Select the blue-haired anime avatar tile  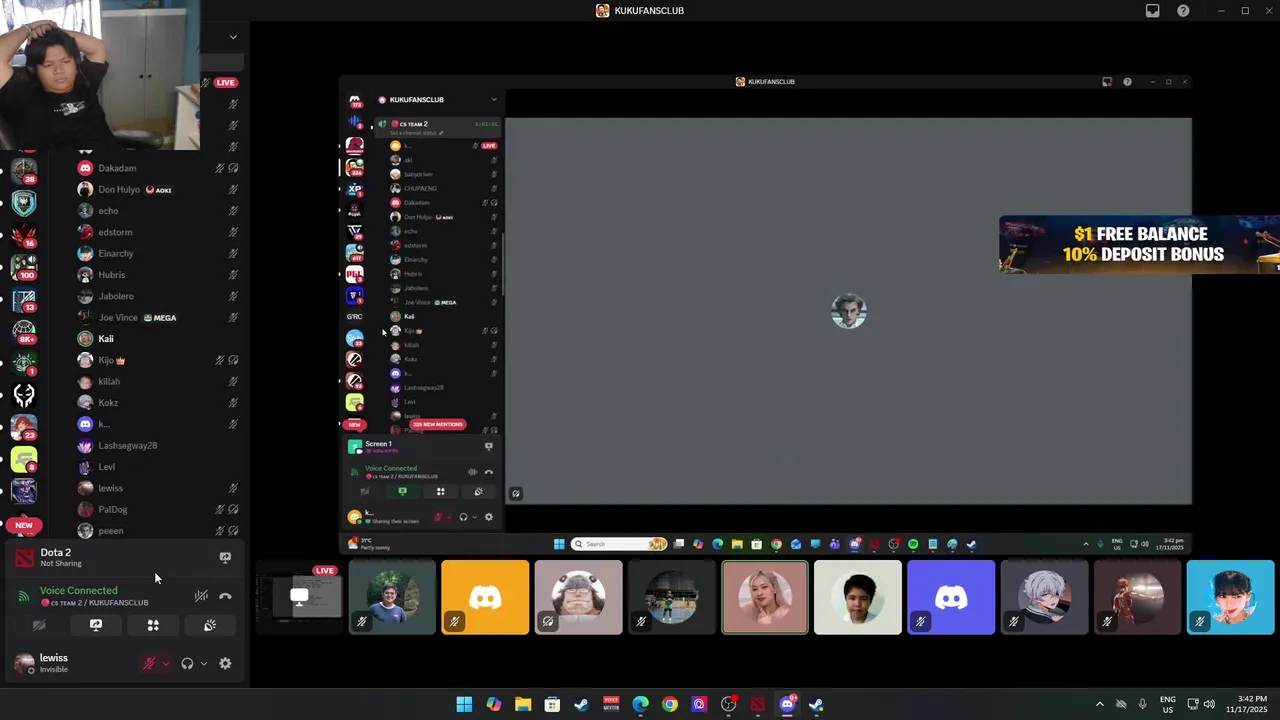click(1231, 597)
